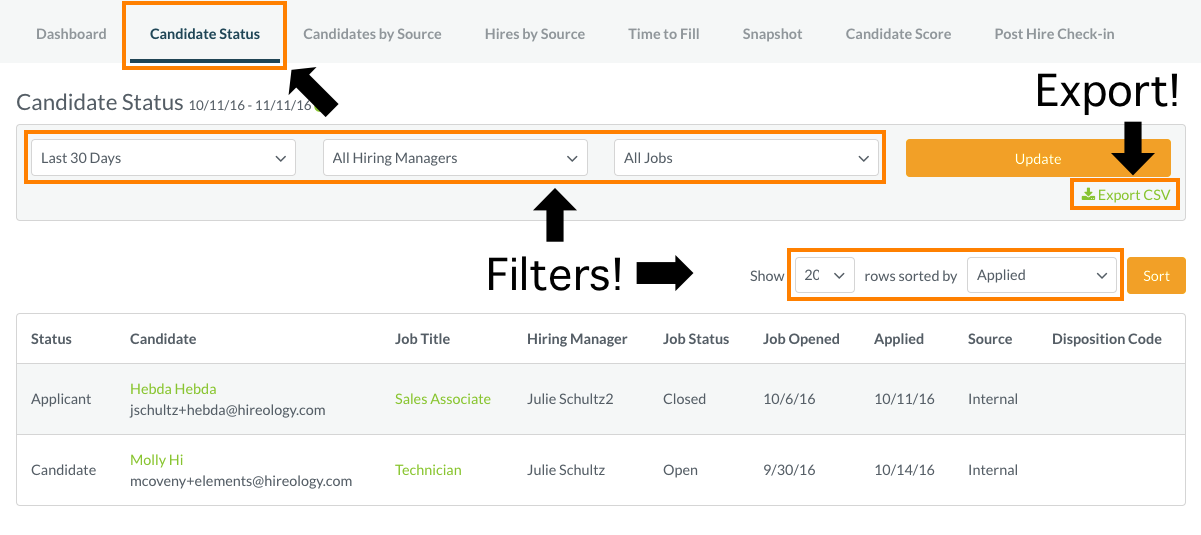Click the orange Update button
Image resolution: width=1201 pixels, height=535 pixels.
pos(1038,158)
